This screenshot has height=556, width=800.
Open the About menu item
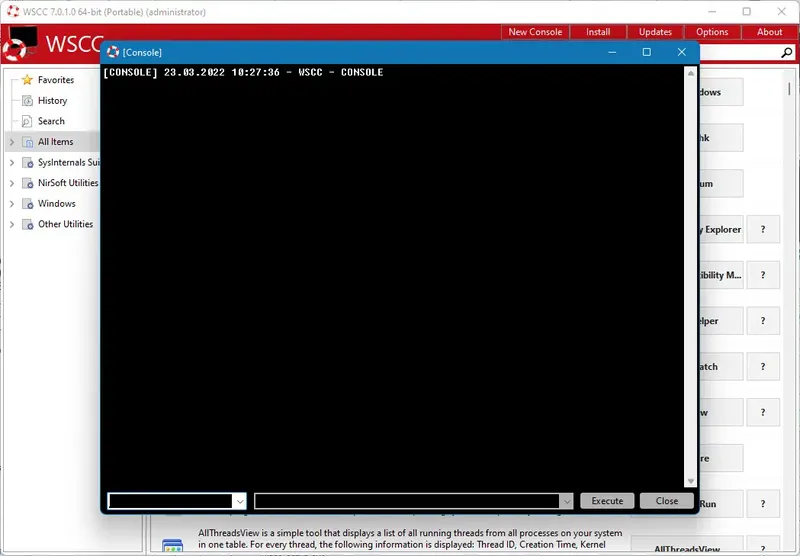tap(769, 32)
